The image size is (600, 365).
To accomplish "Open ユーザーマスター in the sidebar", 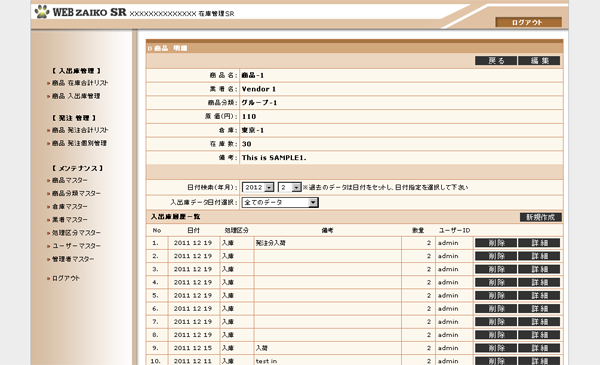I will pyautogui.click(x=76, y=246).
